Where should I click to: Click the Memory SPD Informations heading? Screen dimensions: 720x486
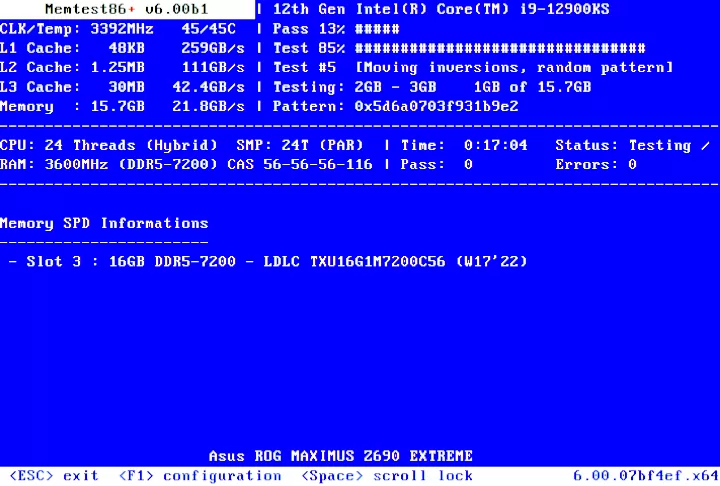[x=104, y=223]
